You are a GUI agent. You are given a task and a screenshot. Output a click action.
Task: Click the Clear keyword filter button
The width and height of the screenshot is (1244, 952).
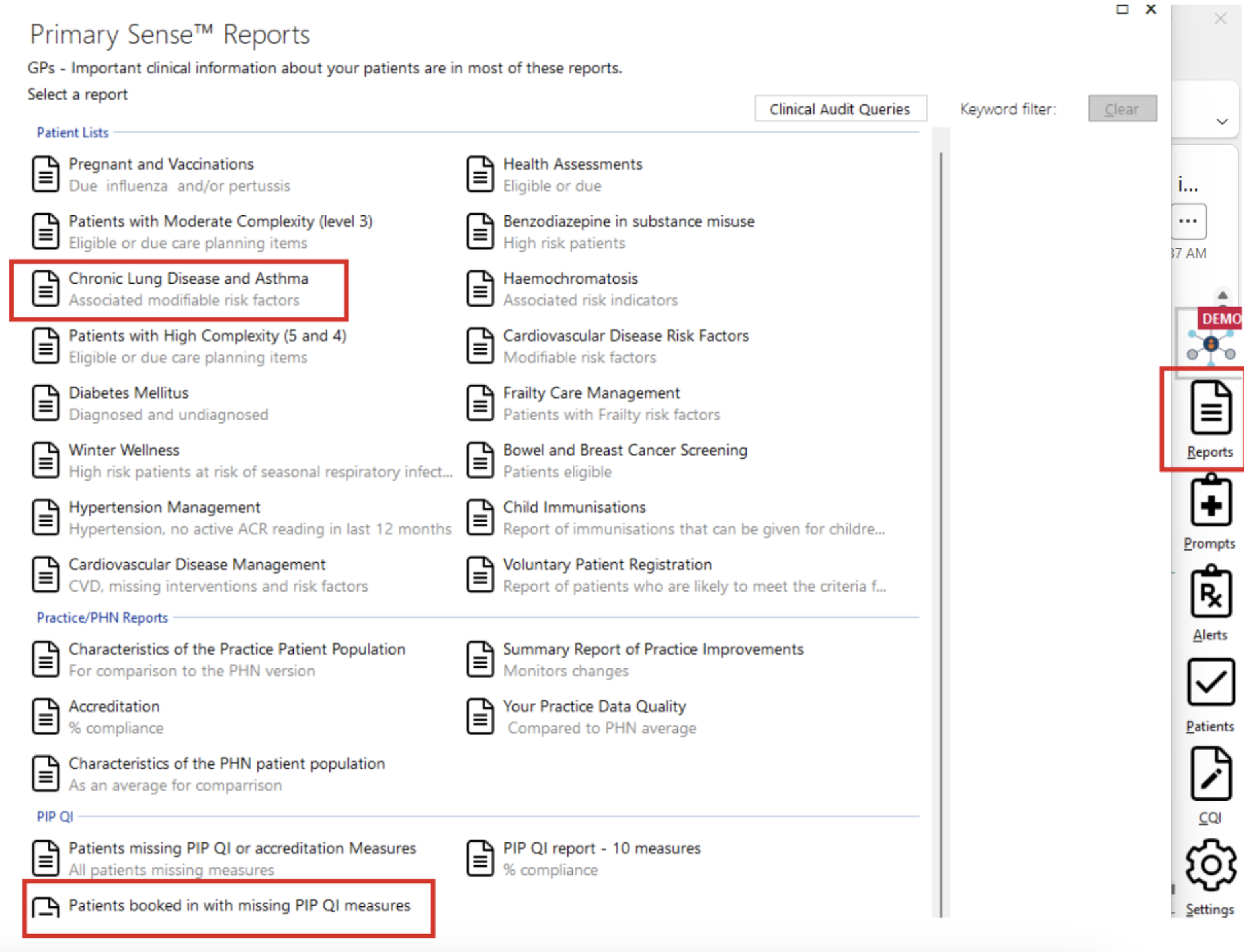click(1122, 109)
